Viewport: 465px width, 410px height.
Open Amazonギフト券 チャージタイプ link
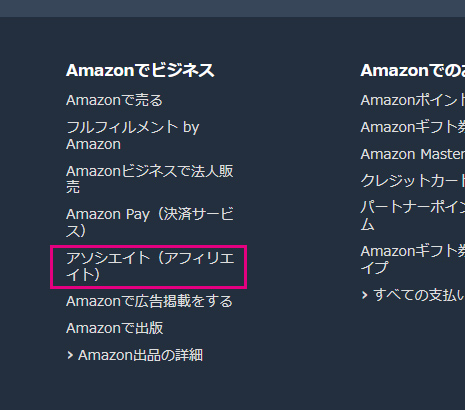413,259
